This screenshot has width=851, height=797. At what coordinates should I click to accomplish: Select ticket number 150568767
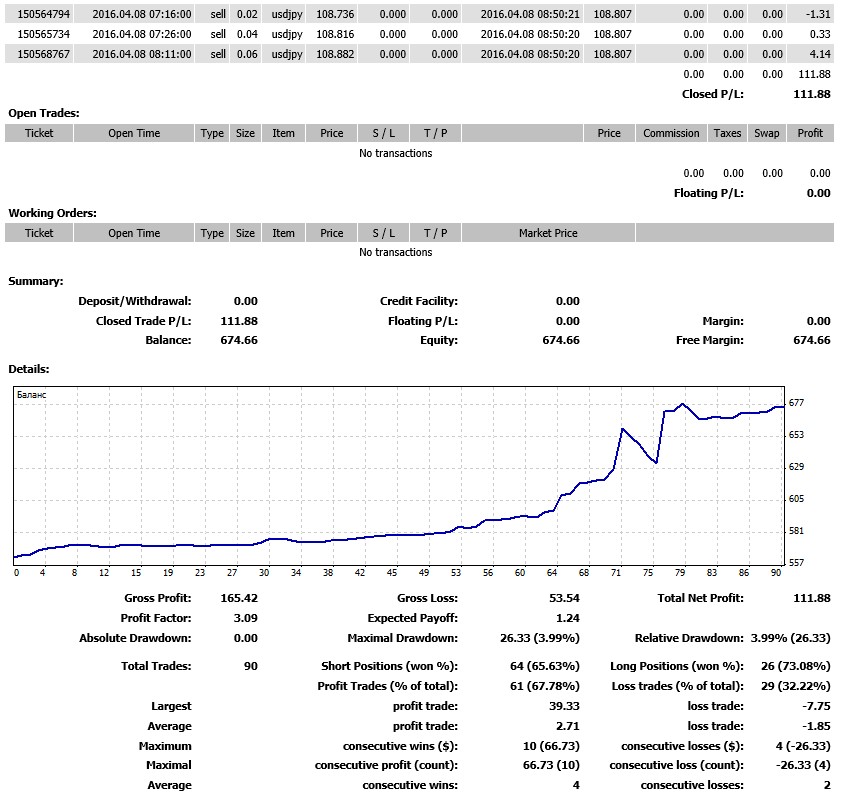[x=43, y=54]
